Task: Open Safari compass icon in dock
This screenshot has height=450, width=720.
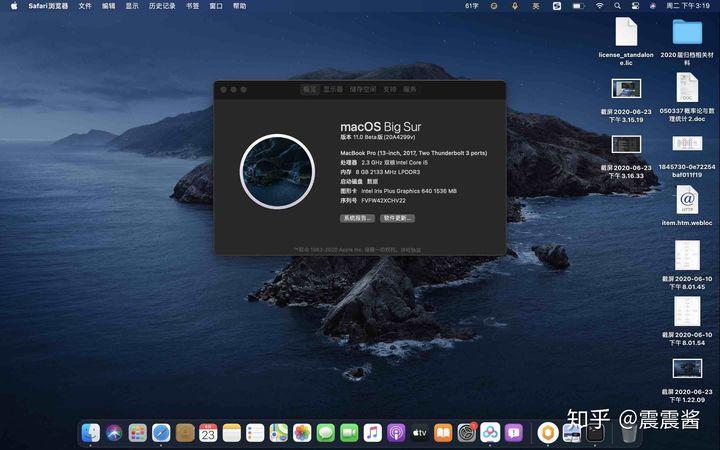Action: [x=161, y=432]
